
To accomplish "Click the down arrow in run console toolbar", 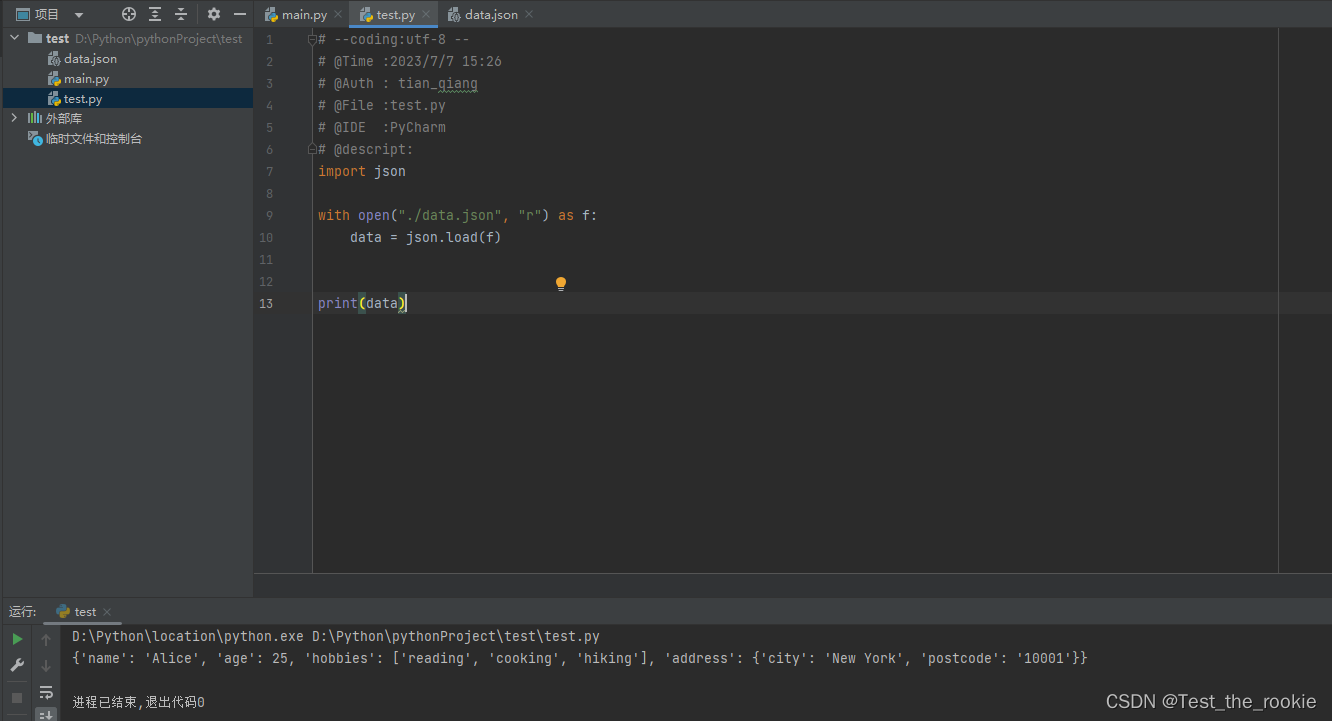I will pos(46,665).
